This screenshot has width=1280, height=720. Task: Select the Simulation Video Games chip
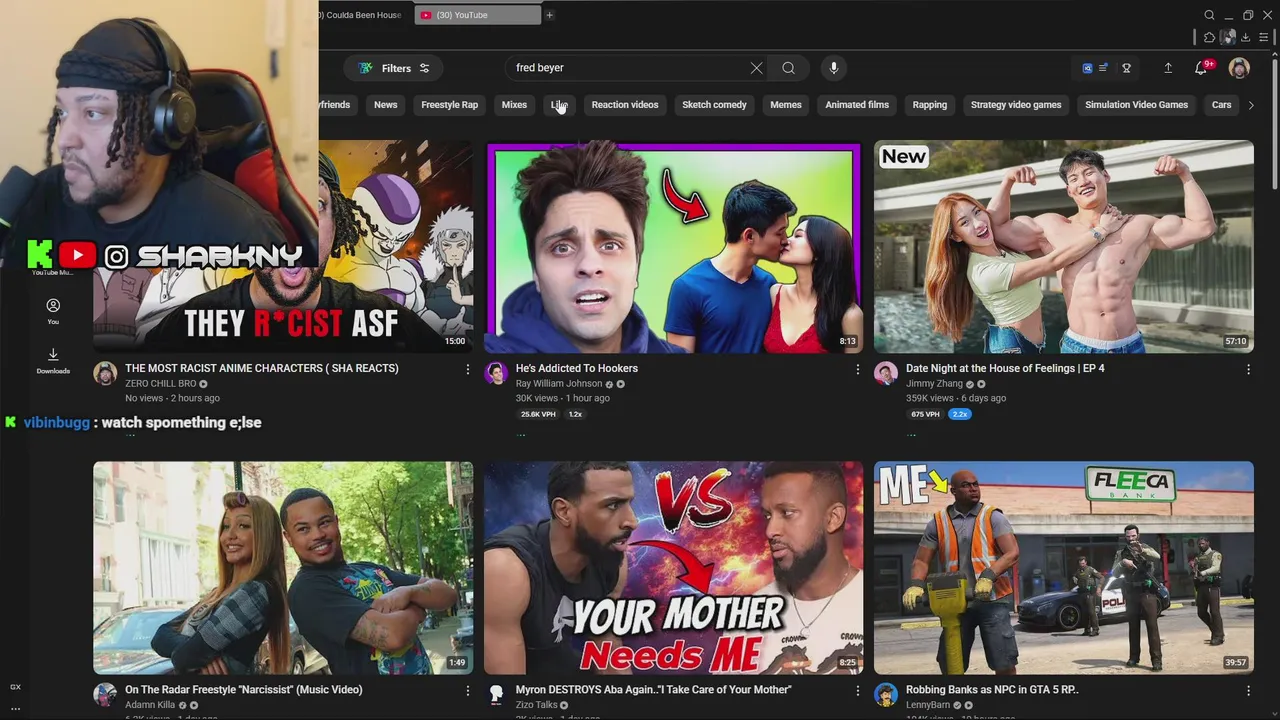pyautogui.click(x=1136, y=105)
